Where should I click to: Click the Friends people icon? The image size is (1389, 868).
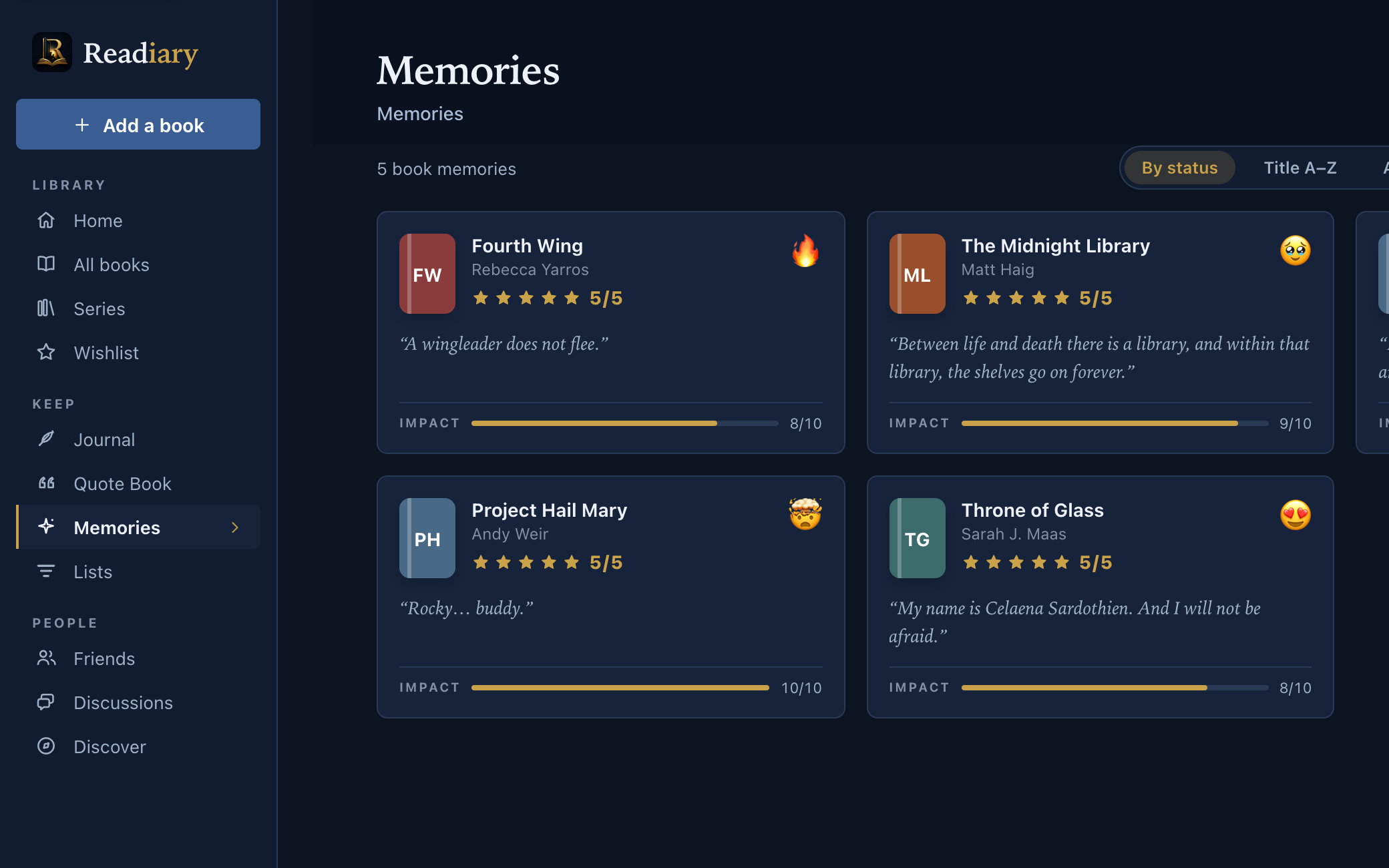(x=46, y=658)
